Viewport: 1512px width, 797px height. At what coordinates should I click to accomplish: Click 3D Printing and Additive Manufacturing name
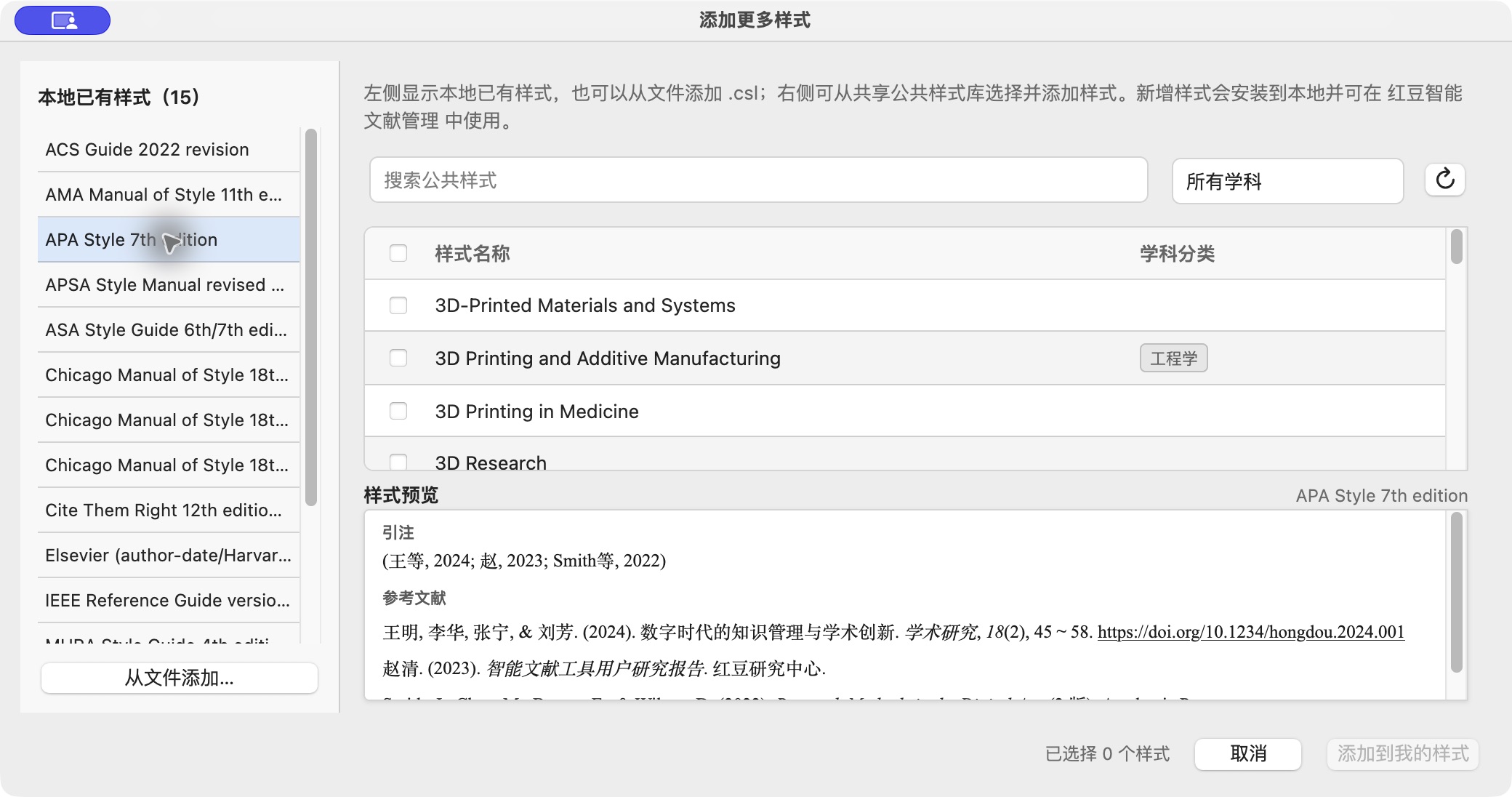point(608,358)
